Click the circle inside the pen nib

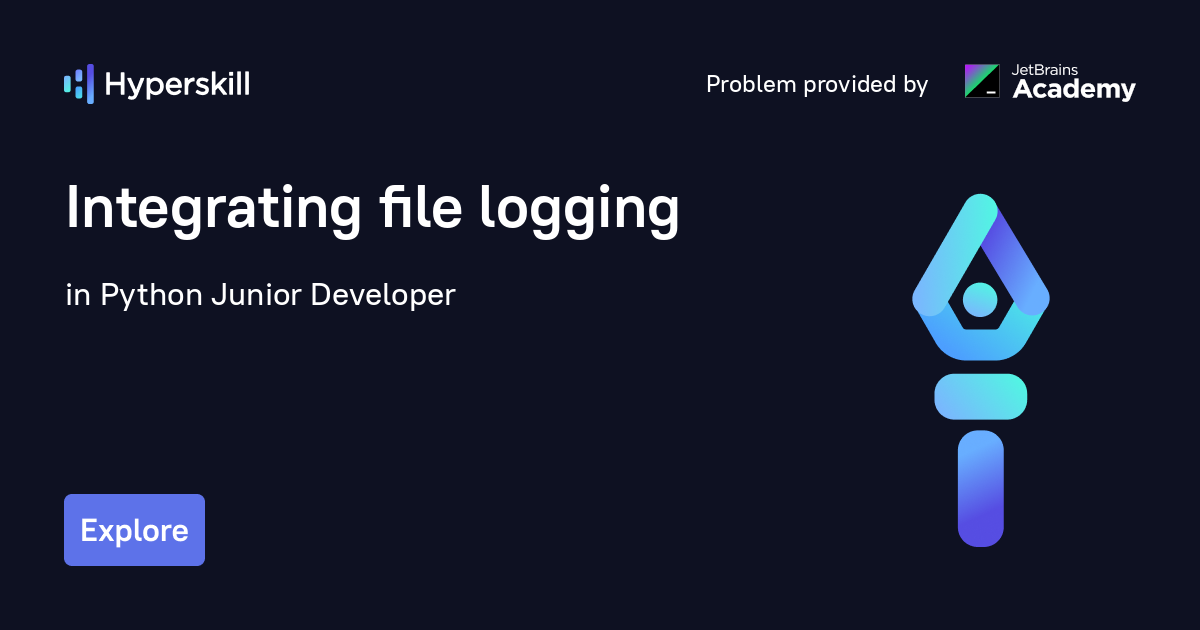click(x=980, y=298)
